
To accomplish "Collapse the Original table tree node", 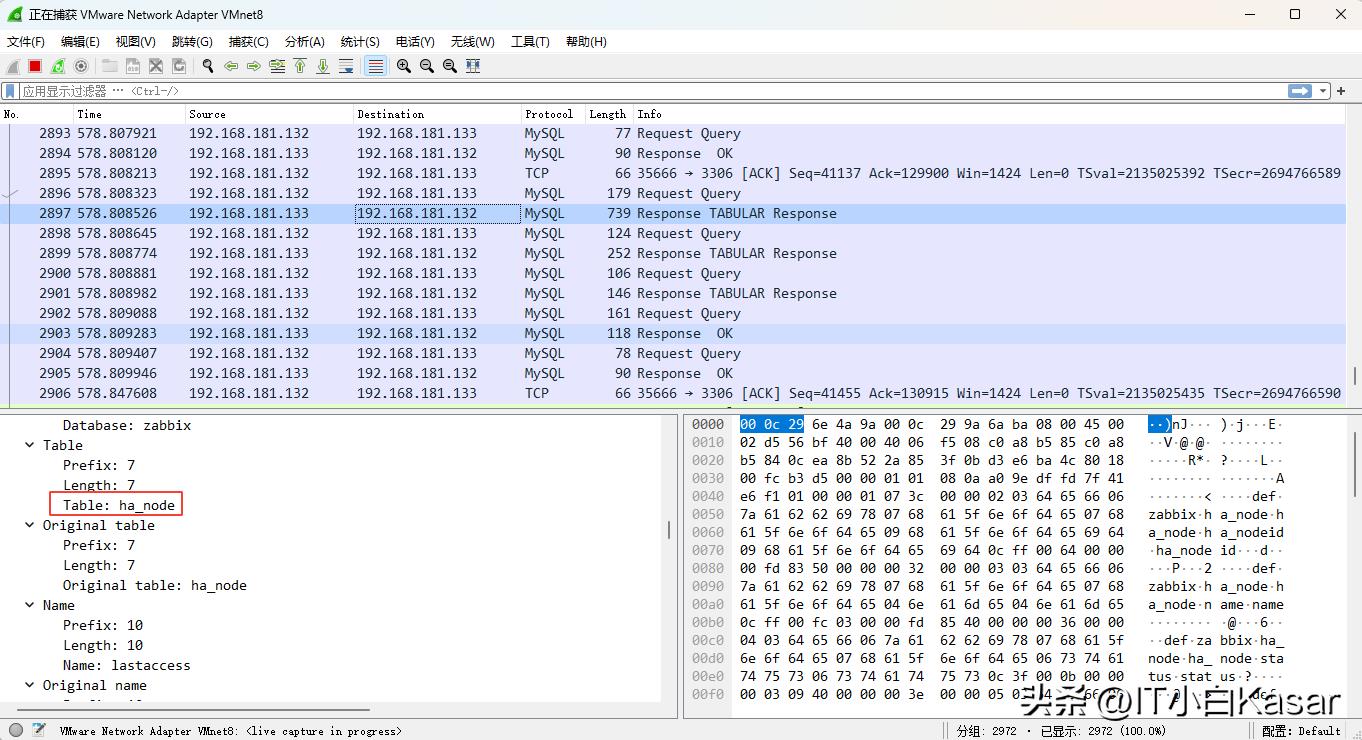I will click(x=29, y=525).
